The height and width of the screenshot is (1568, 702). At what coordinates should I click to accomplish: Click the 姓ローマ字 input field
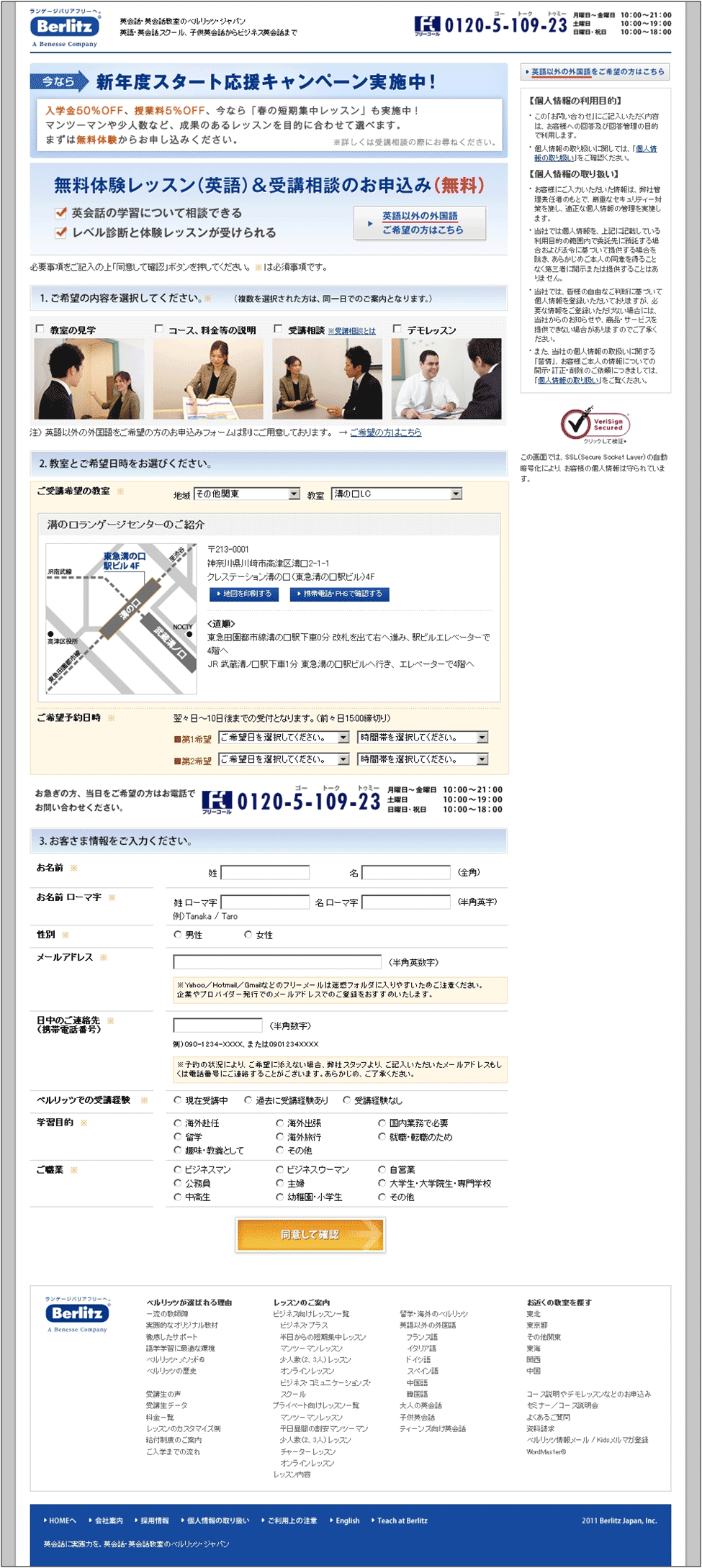pos(265,902)
